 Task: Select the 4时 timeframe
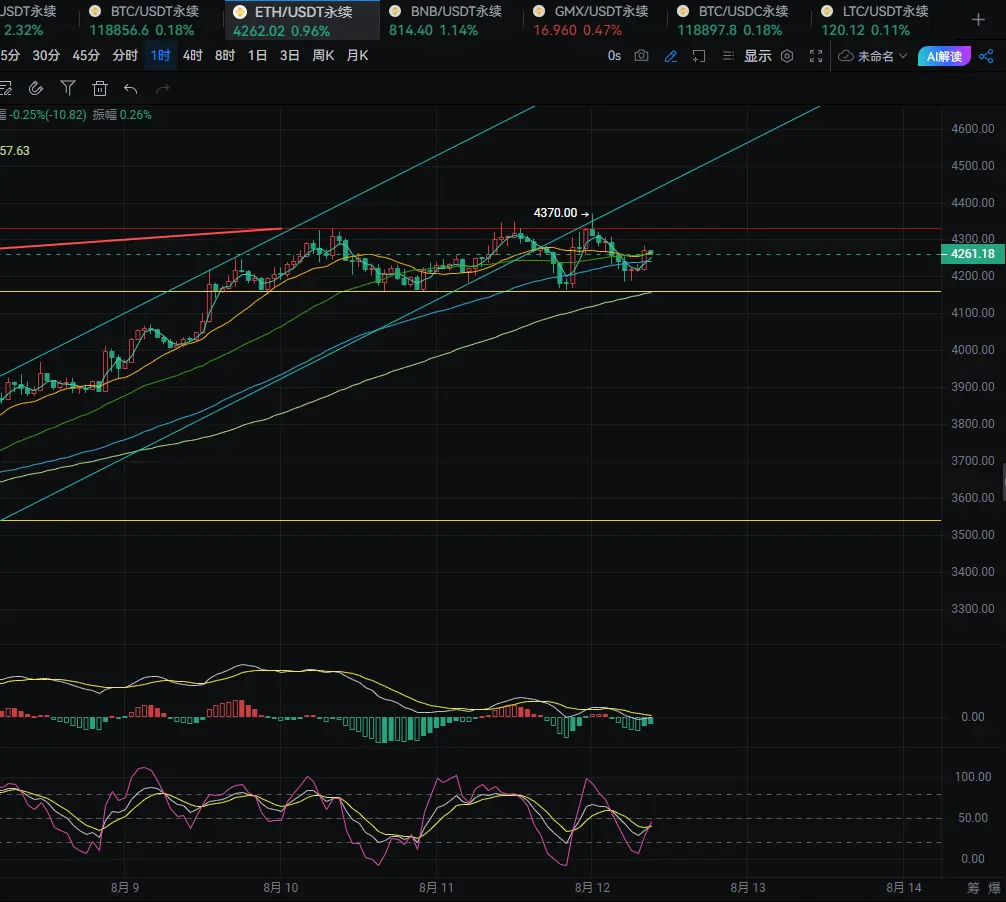click(192, 56)
